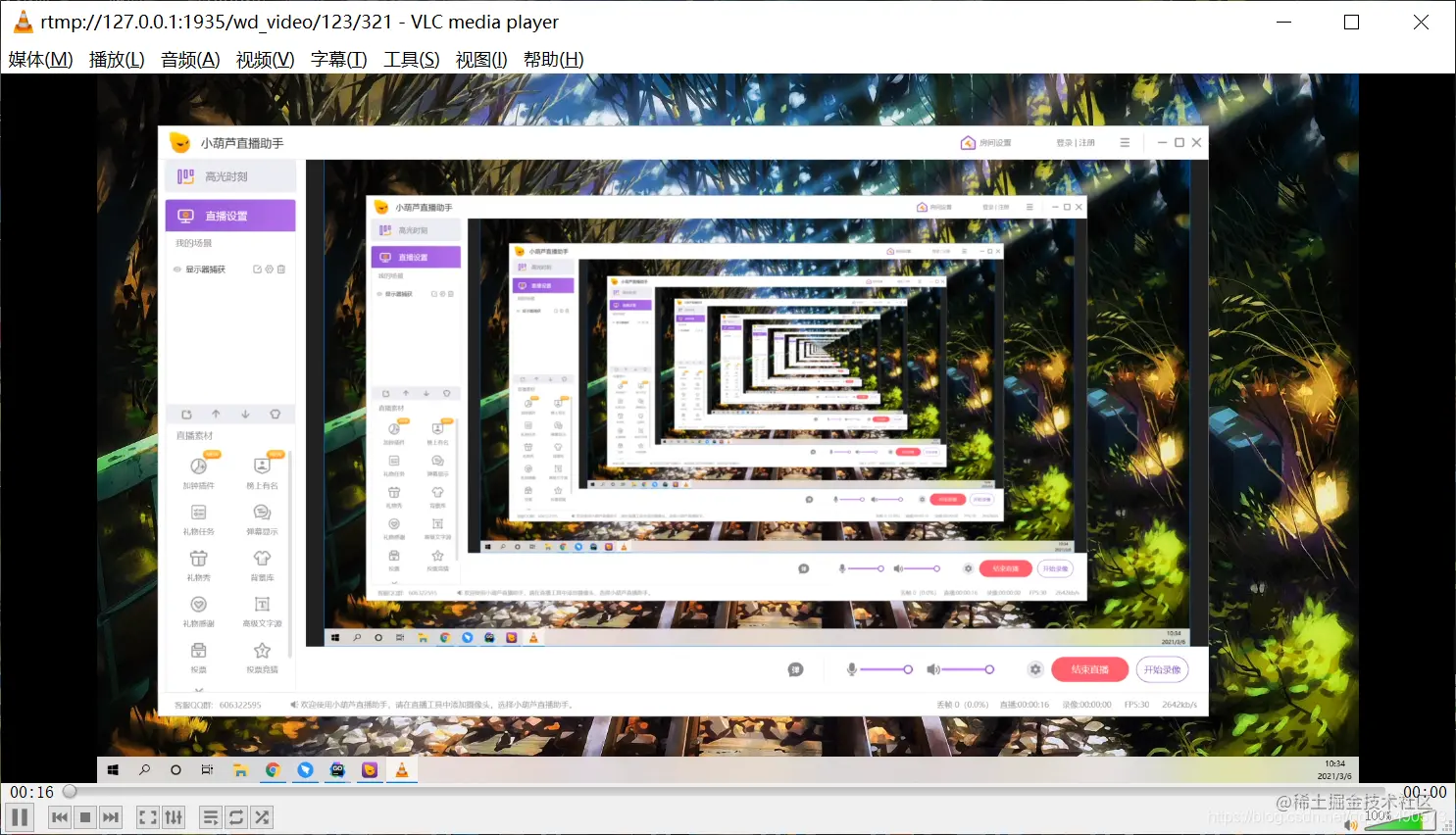
Task: Open the 视图(I) menu
Action: 481,60
